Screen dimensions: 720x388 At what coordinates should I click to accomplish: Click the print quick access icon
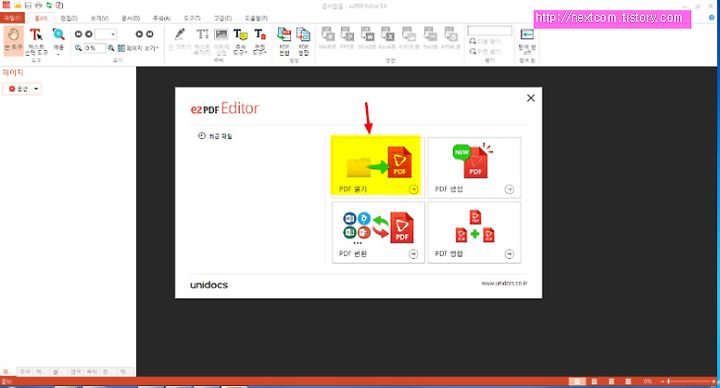pos(39,6)
